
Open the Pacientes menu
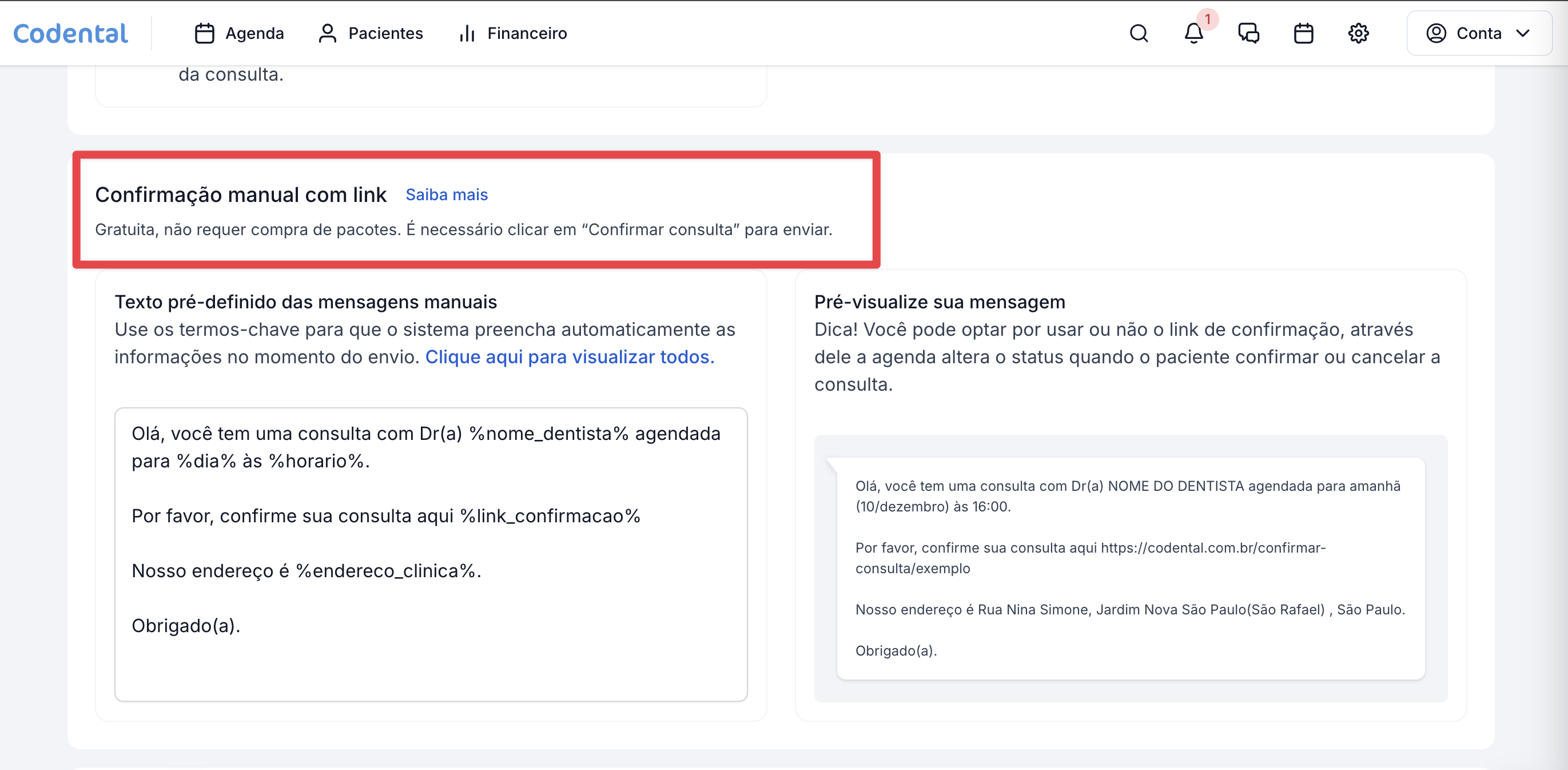(385, 33)
